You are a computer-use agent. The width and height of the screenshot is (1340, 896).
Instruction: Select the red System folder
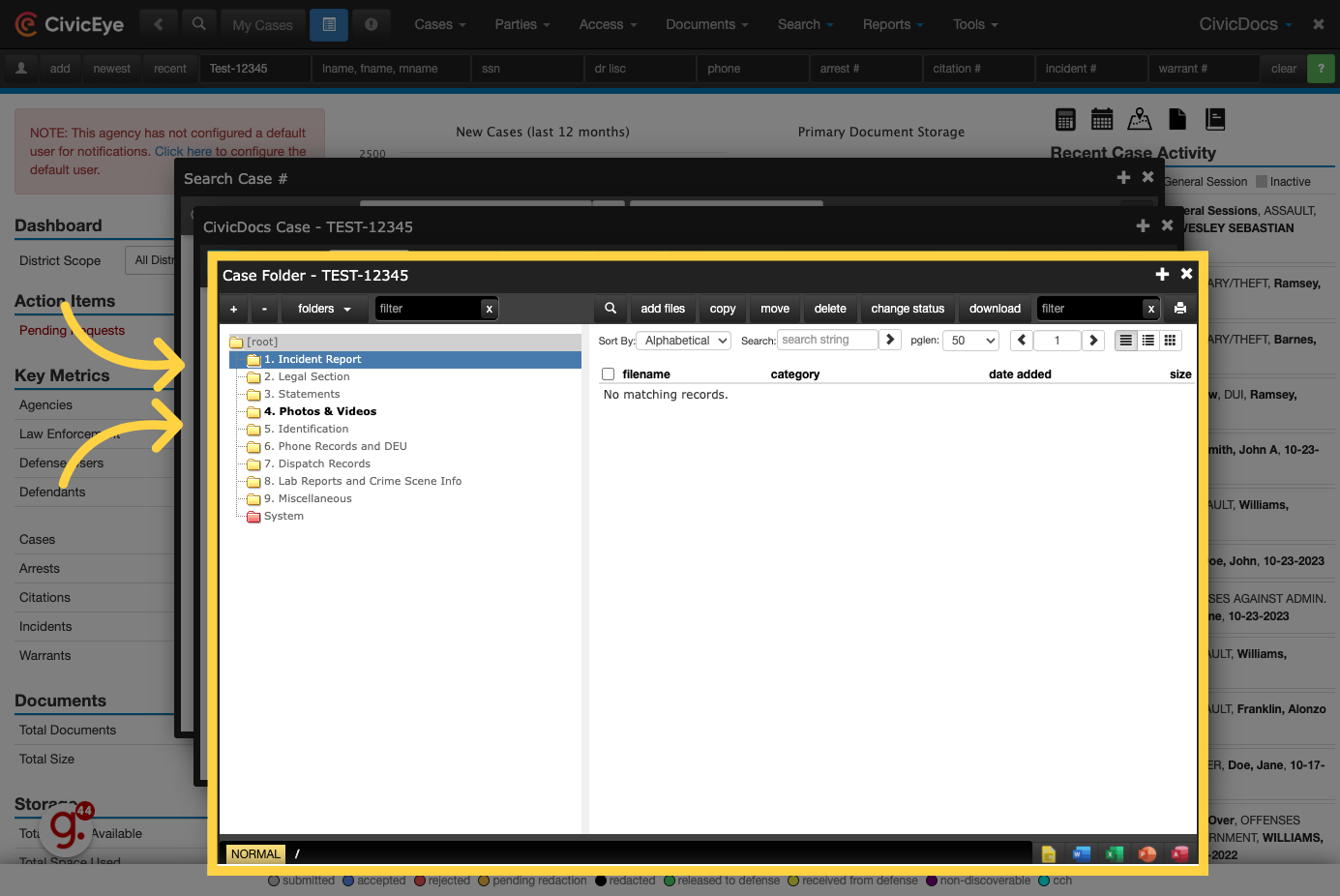click(283, 516)
